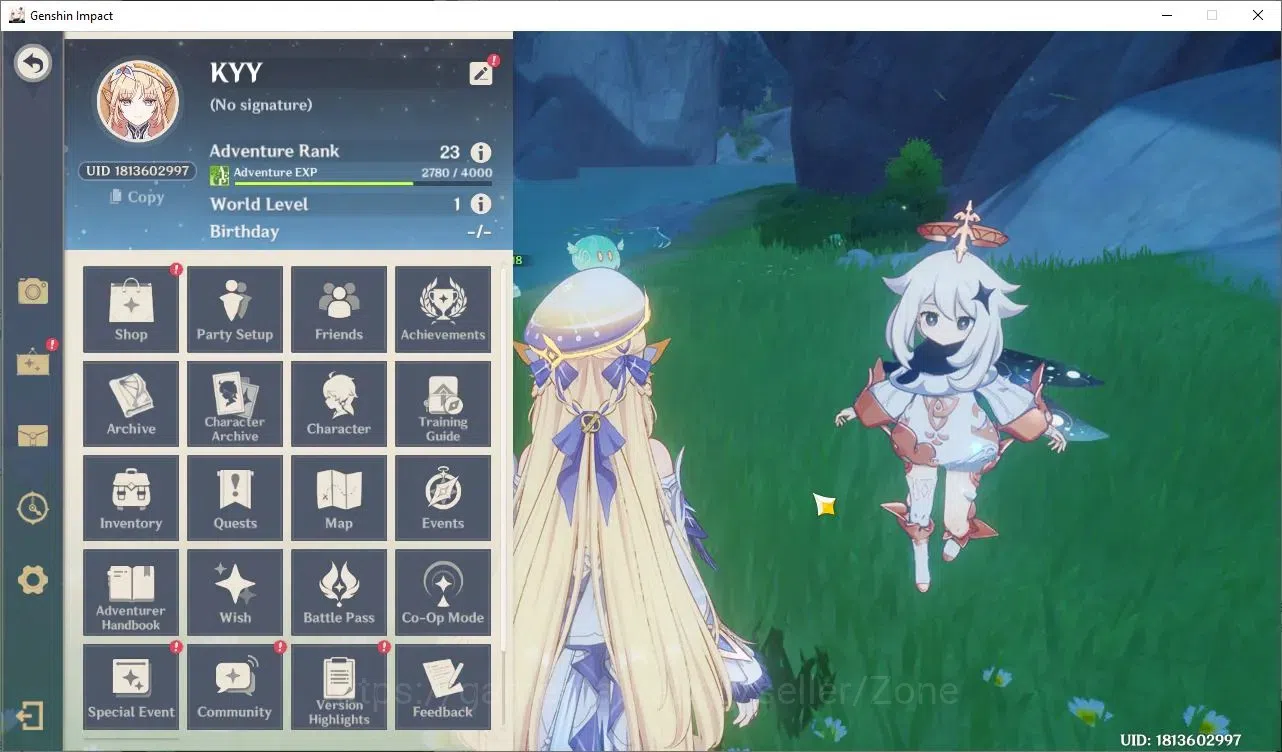Click the World Level label
Image resolution: width=1282 pixels, height=752 pixels.
point(259,204)
